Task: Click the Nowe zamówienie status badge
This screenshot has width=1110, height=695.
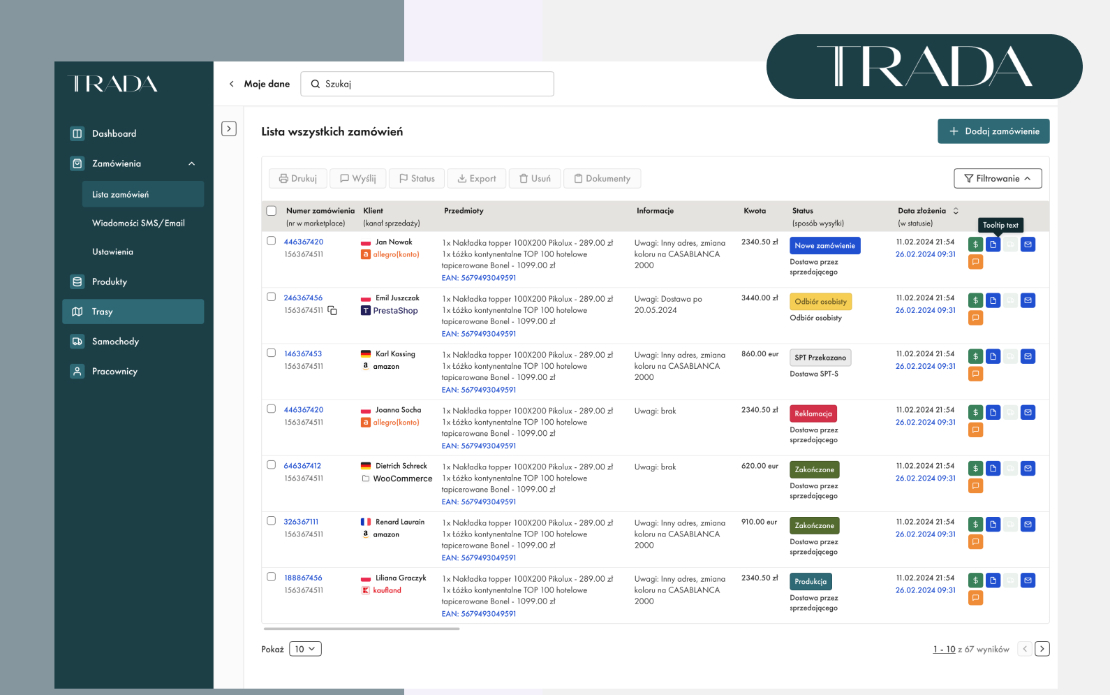Action: click(825, 246)
